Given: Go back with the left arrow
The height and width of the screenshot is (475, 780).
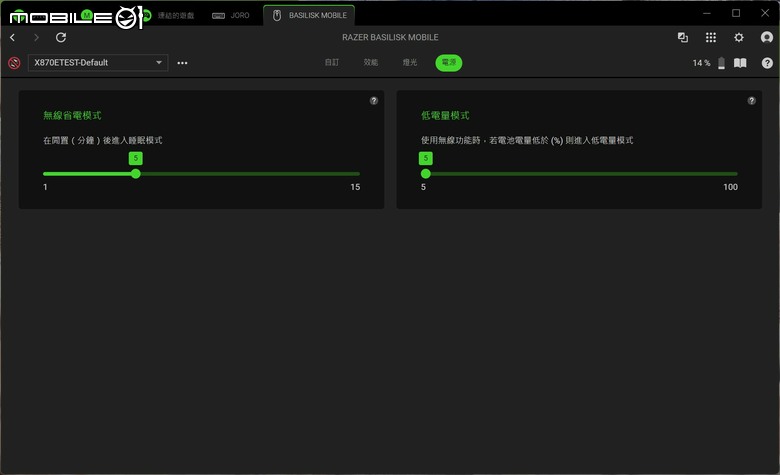Looking at the screenshot, I should pos(13,37).
